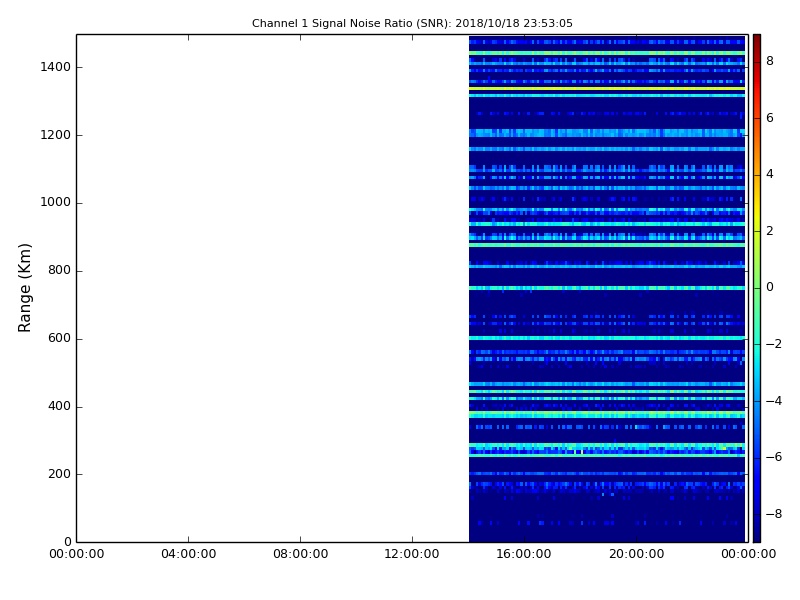Click the 20:00:00 x-axis tick label
Image resolution: width=800 pixels, height=600 pixels.
tap(636, 554)
